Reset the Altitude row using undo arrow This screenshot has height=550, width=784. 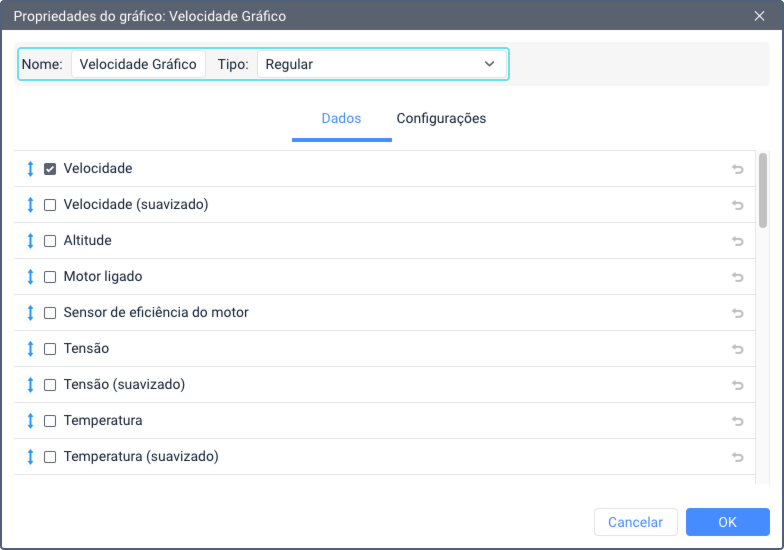tap(738, 241)
